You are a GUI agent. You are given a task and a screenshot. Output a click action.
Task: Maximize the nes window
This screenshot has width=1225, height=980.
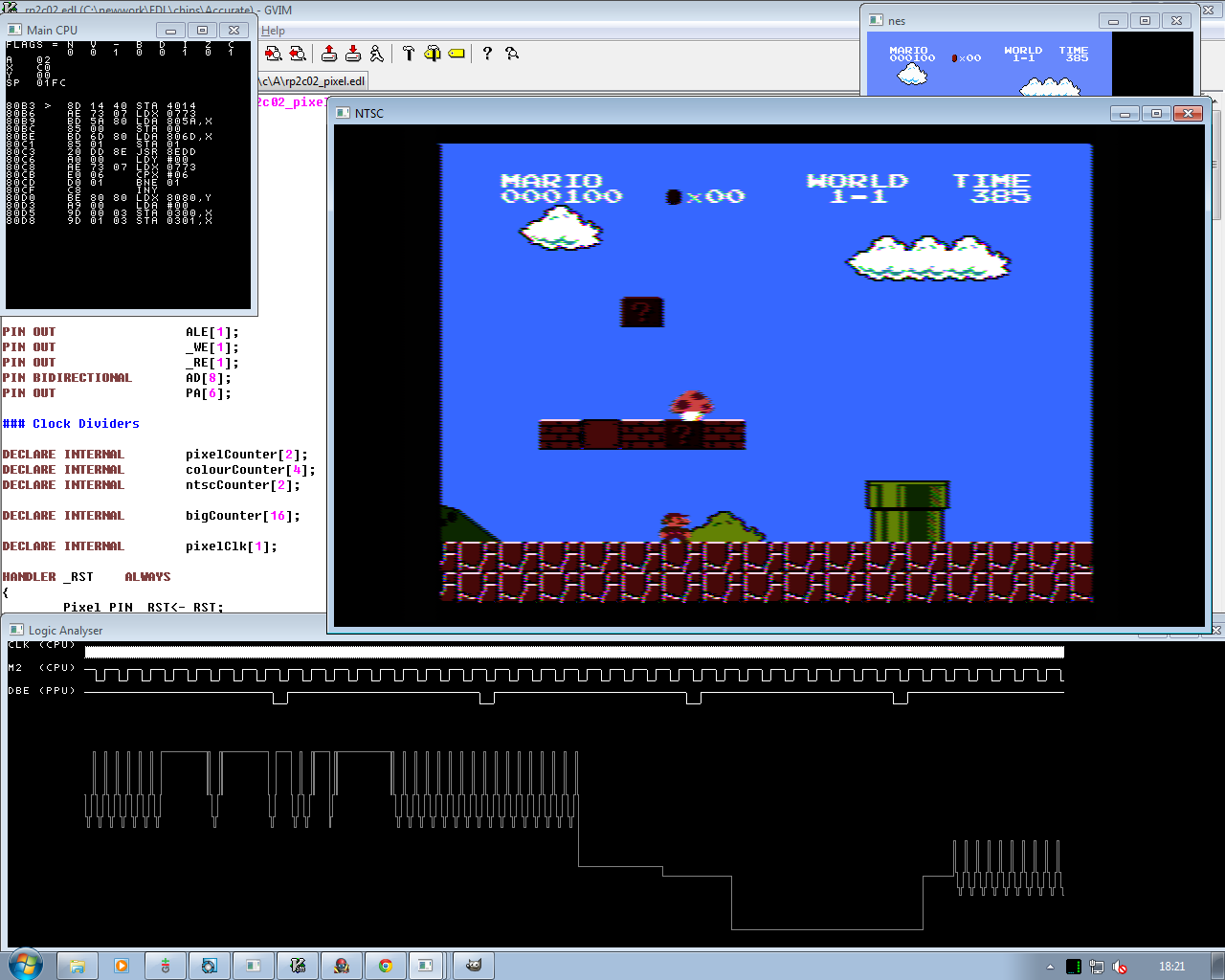(x=1145, y=20)
